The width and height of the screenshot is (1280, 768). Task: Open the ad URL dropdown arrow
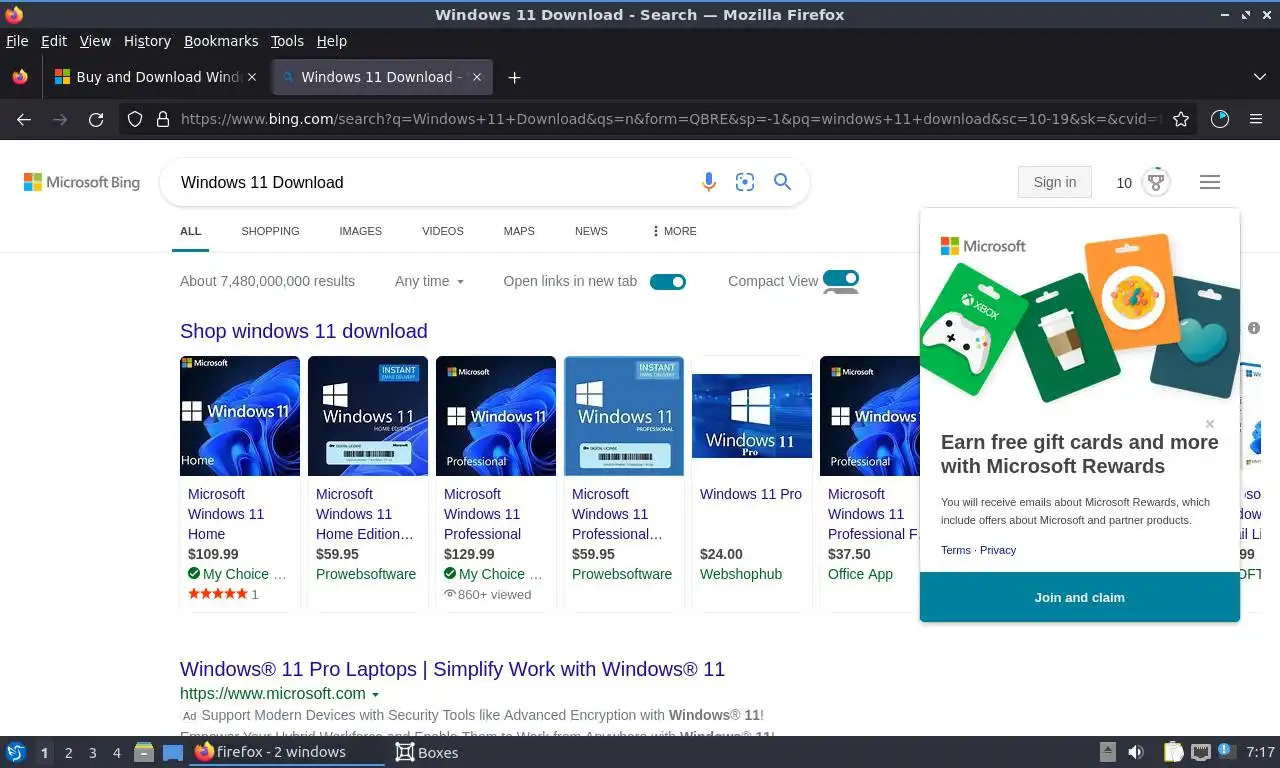(376, 694)
